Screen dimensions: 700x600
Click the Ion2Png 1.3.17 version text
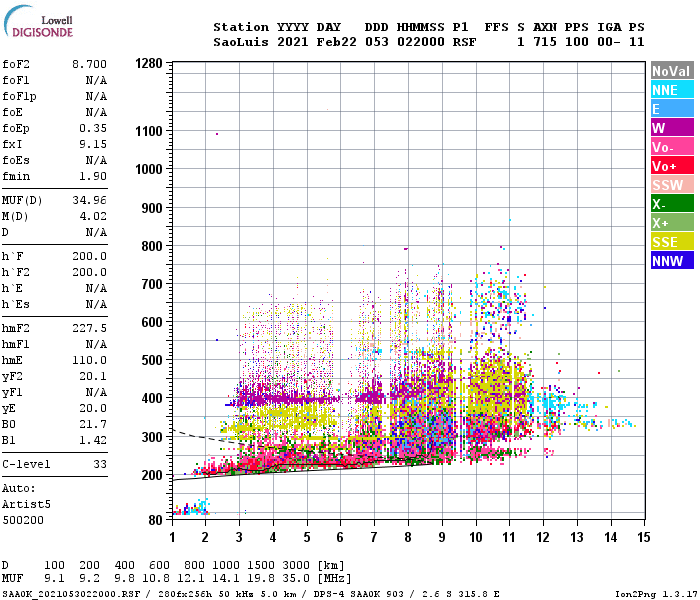(656, 594)
